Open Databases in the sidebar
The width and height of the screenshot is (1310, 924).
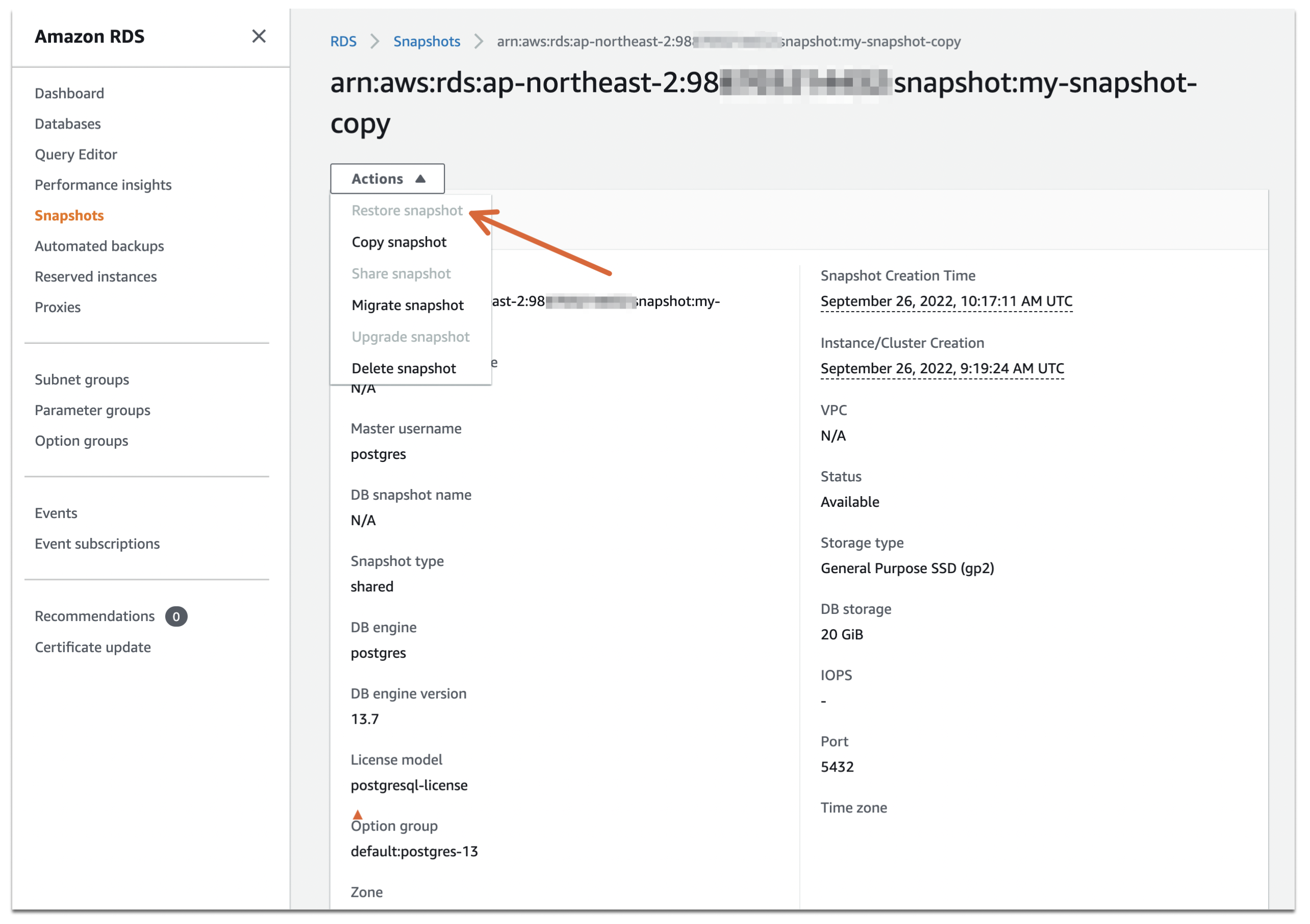(68, 124)
